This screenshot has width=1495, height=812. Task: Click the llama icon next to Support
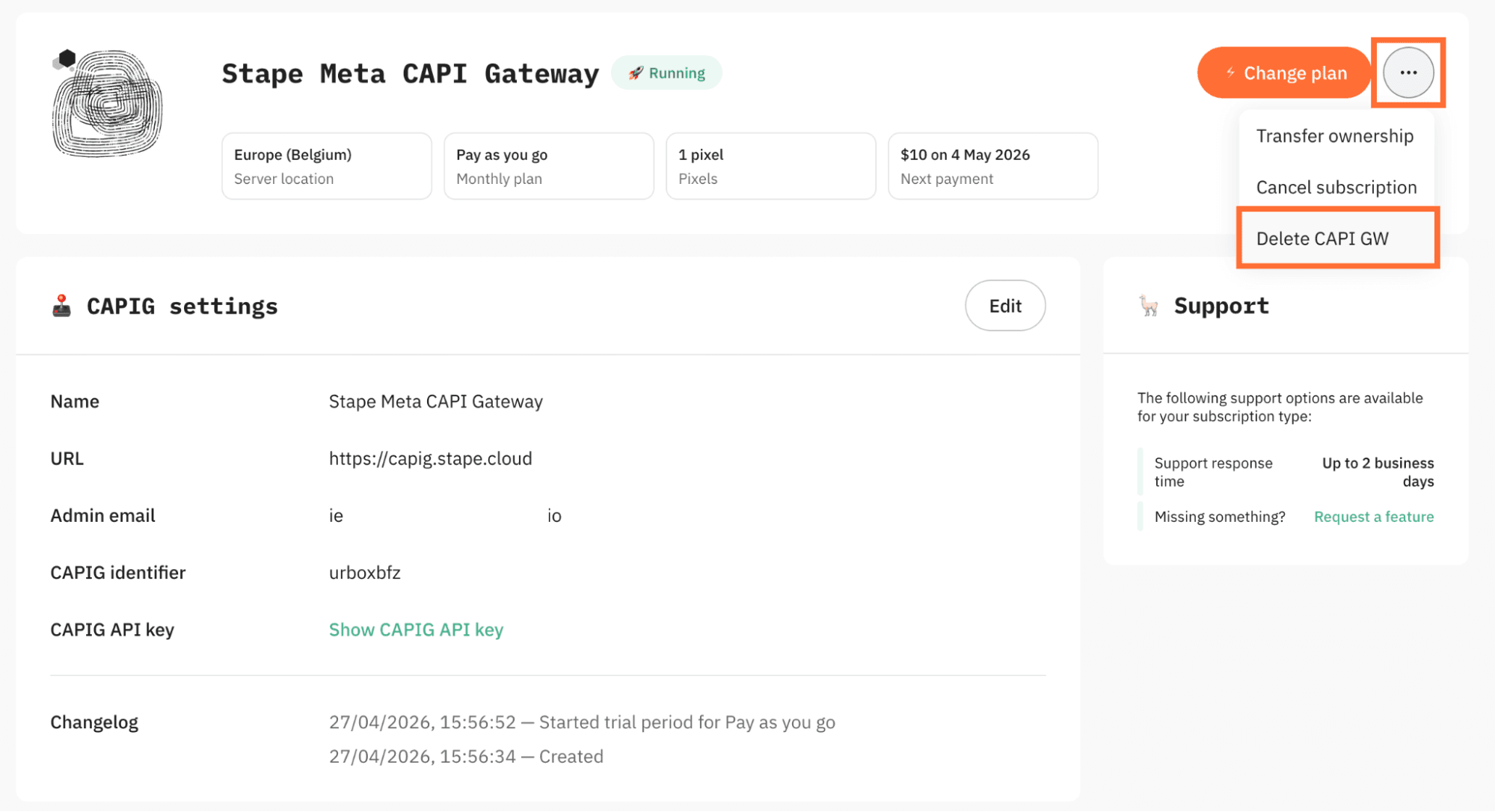pyautogui.click(x=1149, y=306)
